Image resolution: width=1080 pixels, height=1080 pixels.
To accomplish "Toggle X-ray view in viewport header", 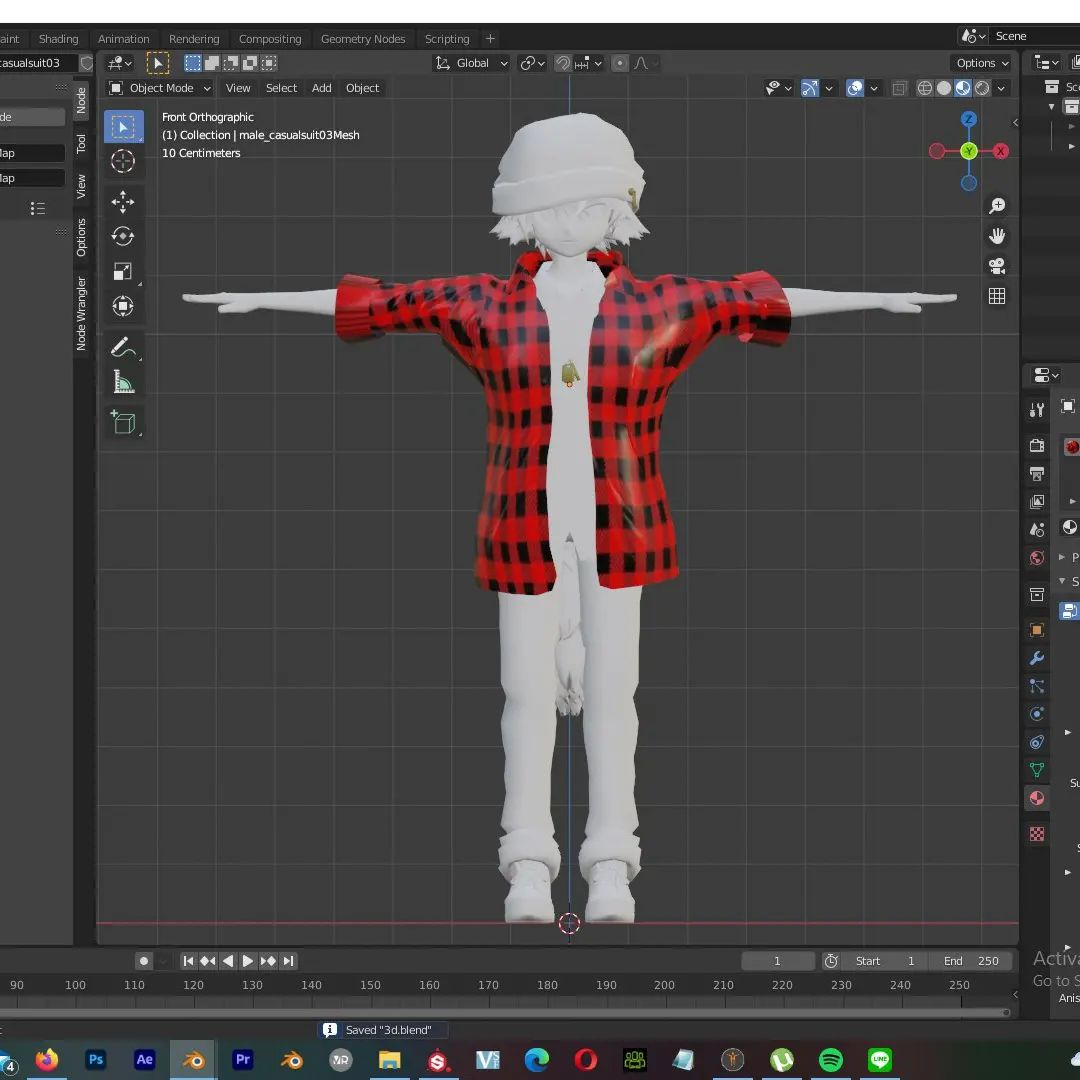I will pyautogui.click(x=899, y=88).
